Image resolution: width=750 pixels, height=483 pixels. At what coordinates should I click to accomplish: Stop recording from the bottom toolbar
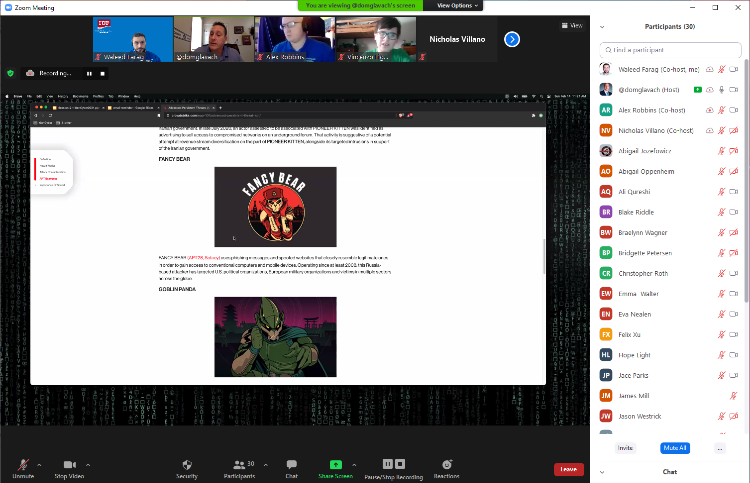click(400, 464)
